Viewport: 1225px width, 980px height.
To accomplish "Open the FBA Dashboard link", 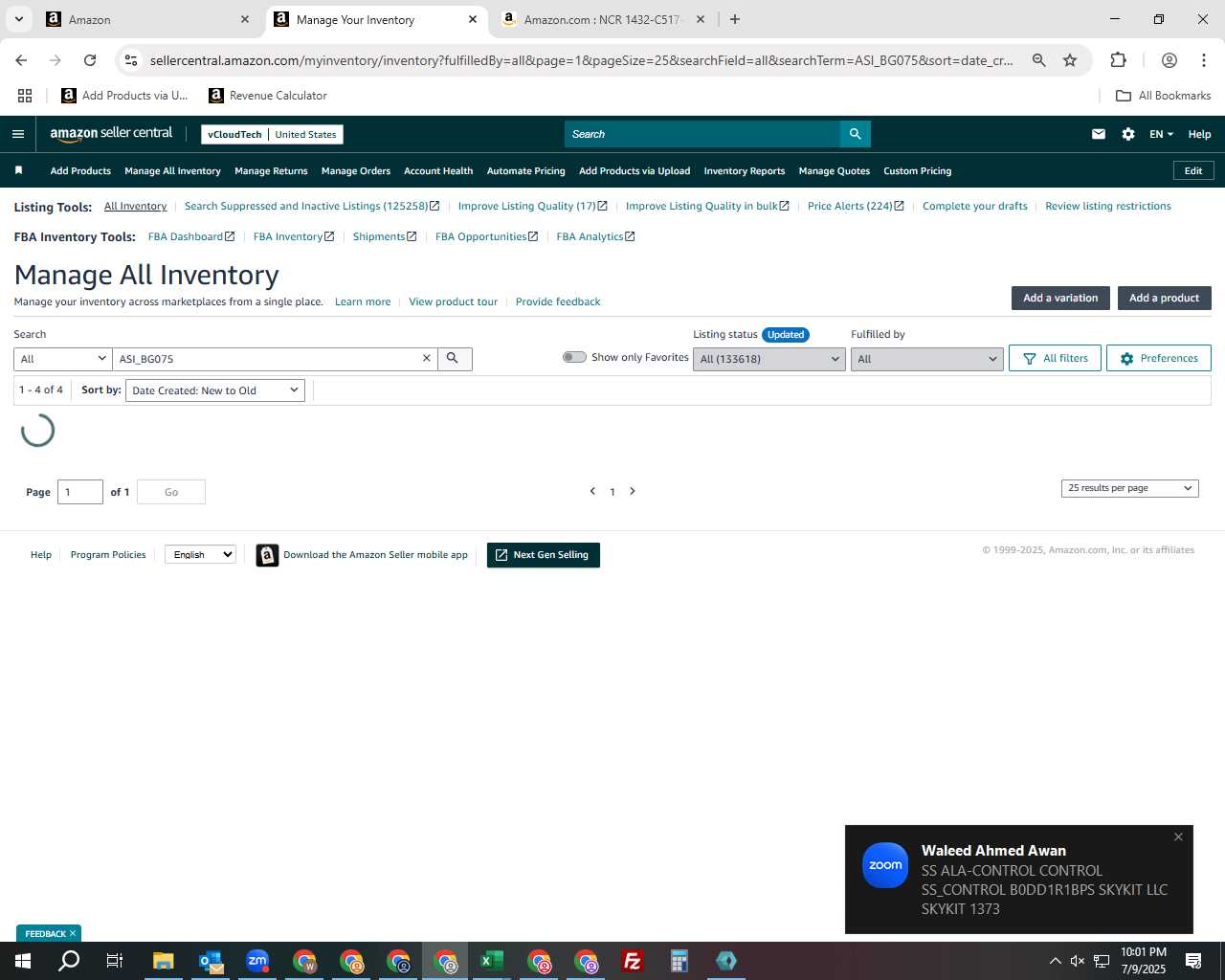I will point(191,236).
